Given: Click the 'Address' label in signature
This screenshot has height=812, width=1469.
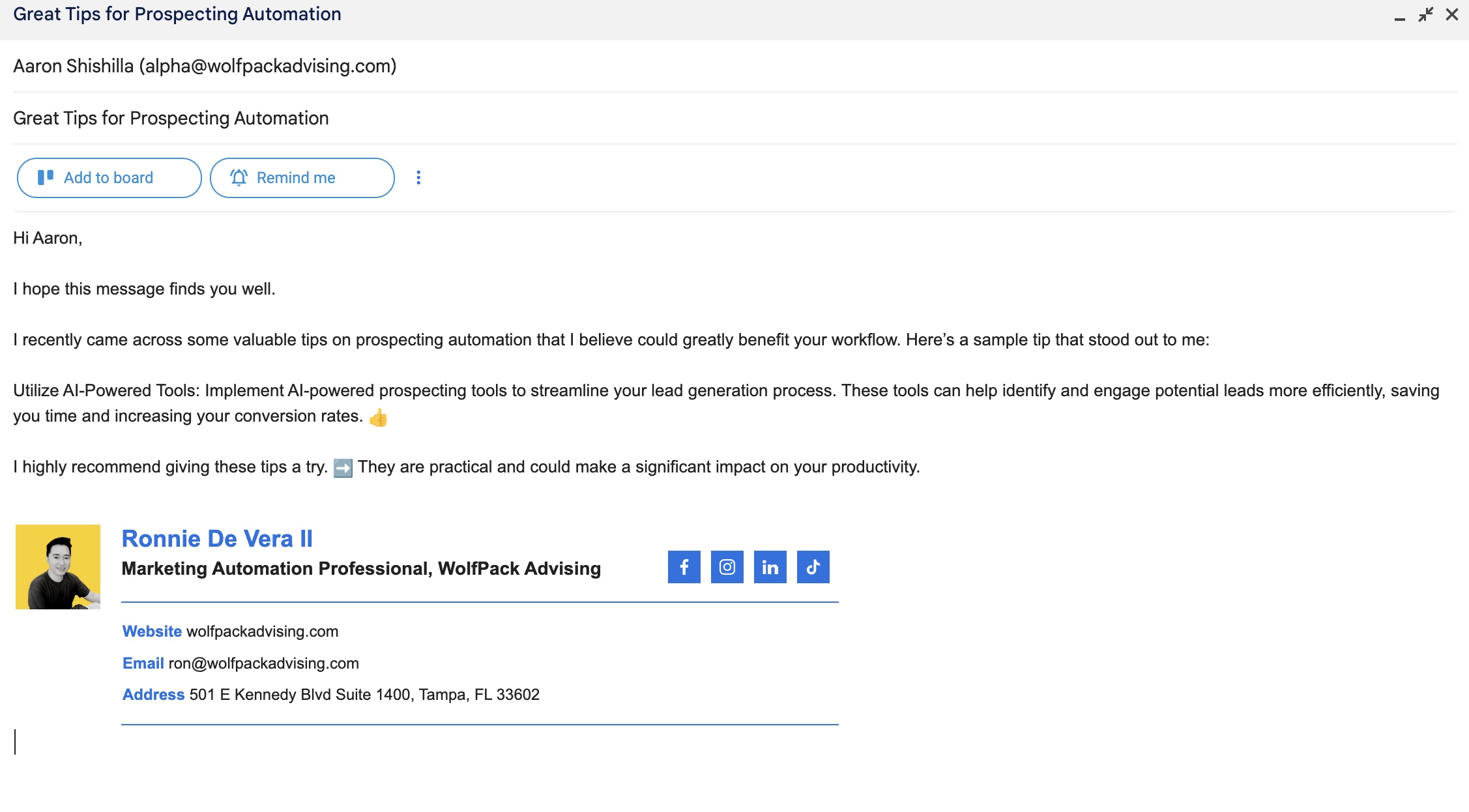Looking at the screenshot, I should (153, 695).
